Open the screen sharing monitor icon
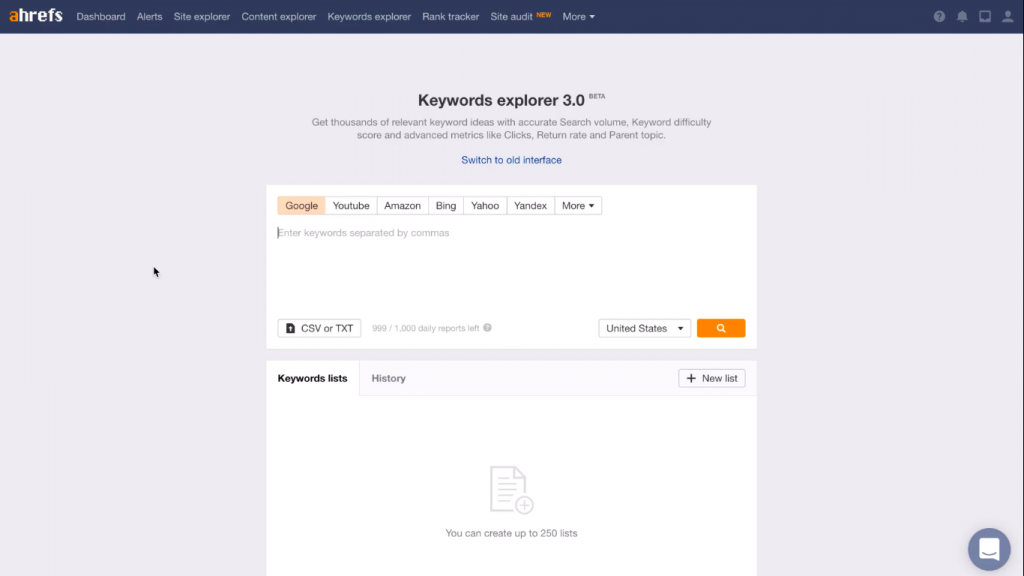 pos(984,16)
